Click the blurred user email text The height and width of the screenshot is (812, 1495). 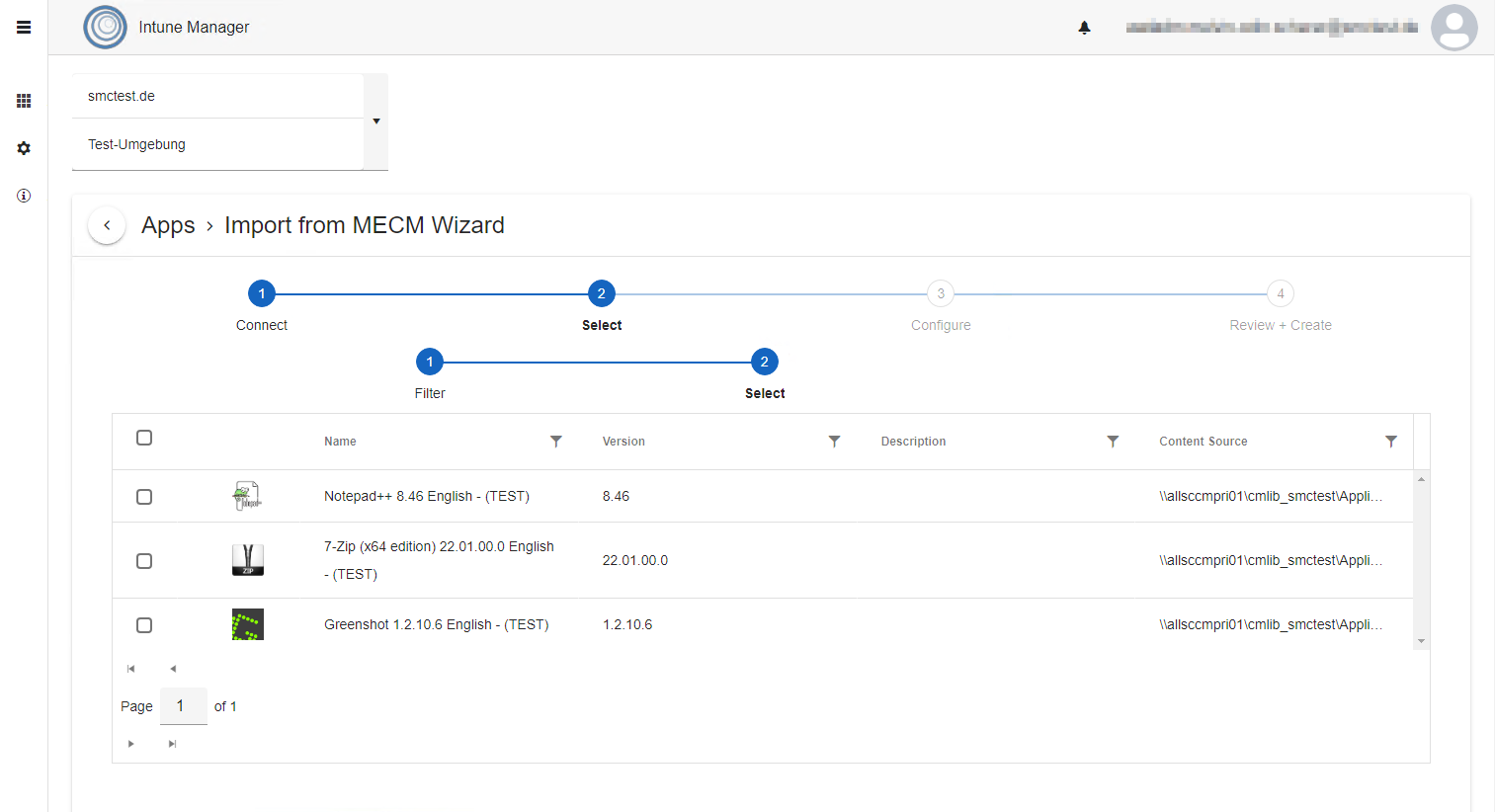(x=1272, y=28)
